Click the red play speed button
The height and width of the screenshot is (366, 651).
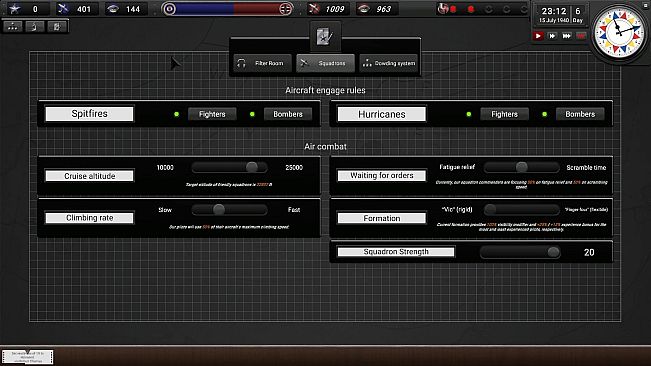538,36
